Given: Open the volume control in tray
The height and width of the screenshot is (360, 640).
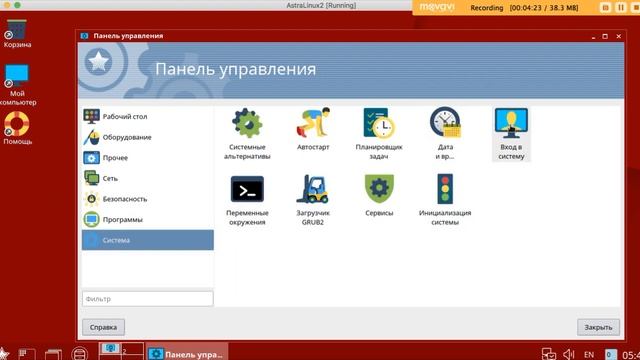Looking at the screenshot, I should pos(569,354).
